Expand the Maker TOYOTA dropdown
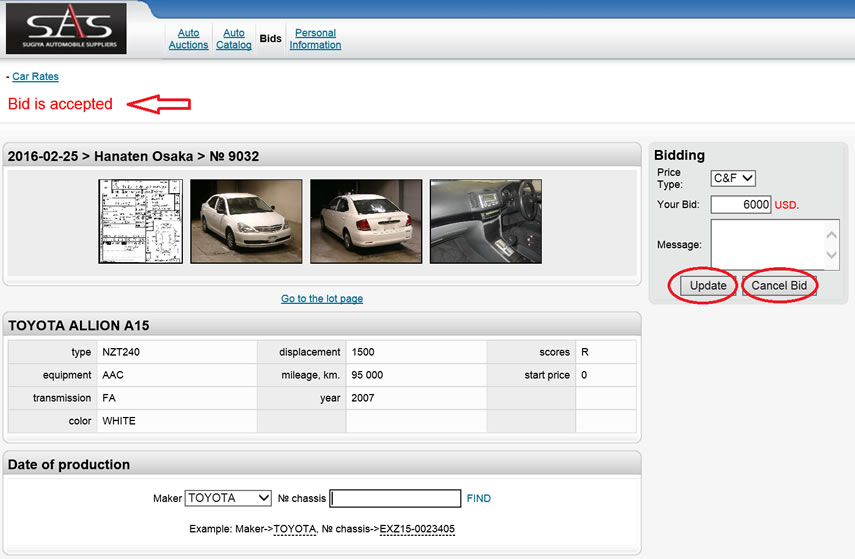The width and height of the screenshot is (855, 559). point(229,498)
